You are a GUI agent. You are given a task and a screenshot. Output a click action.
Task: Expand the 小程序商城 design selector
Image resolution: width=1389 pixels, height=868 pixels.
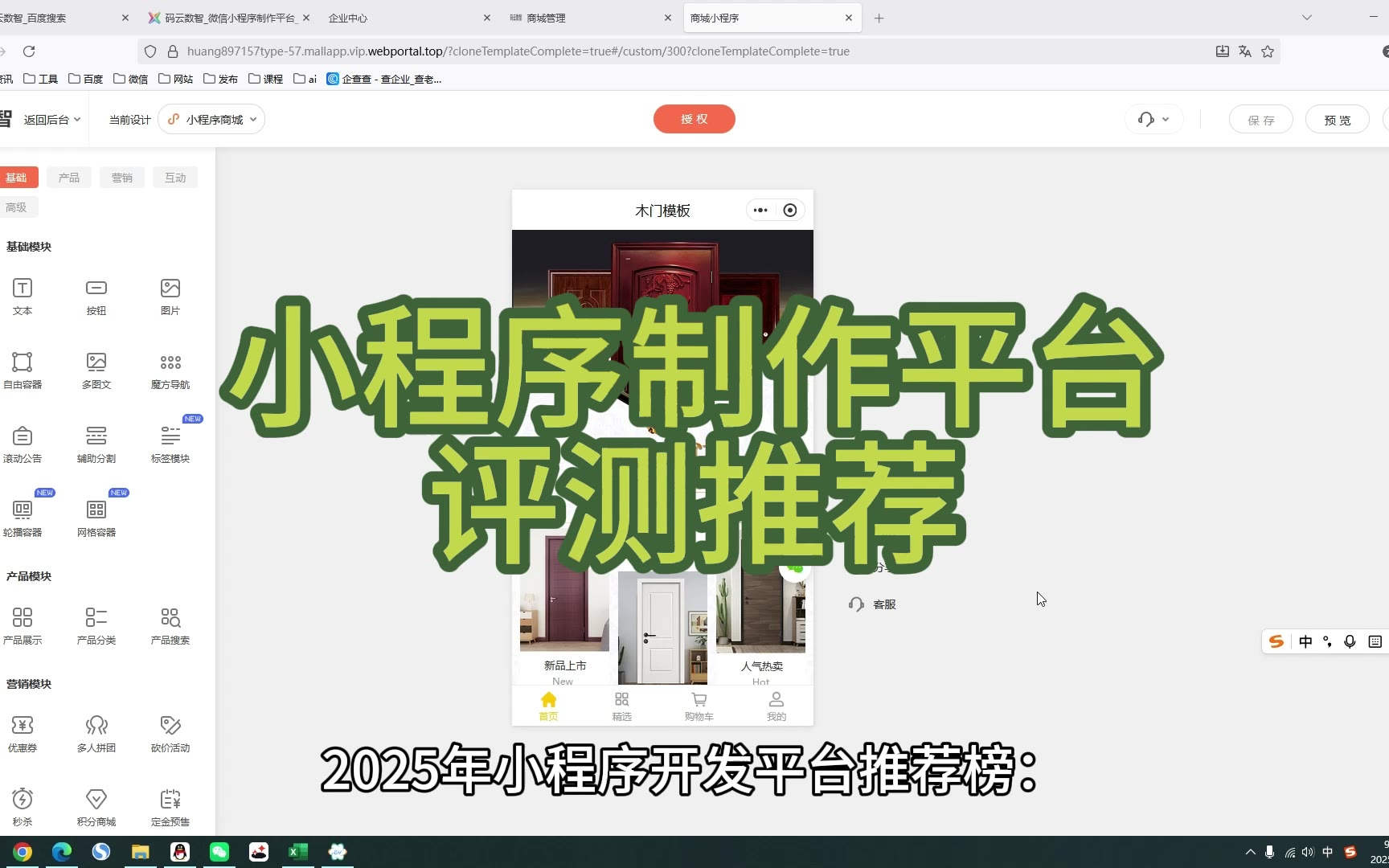coord(211,119)
